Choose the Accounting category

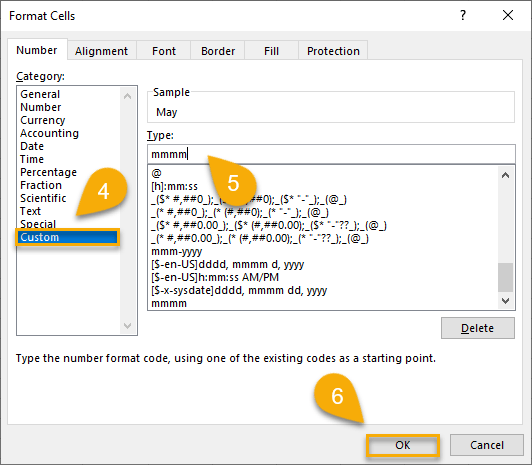pos(50,133)
